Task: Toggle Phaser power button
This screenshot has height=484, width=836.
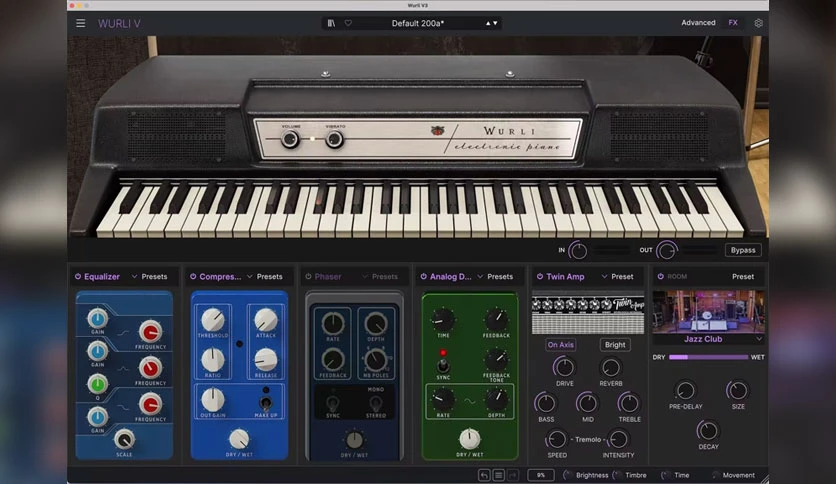Action: click(308, 276)
